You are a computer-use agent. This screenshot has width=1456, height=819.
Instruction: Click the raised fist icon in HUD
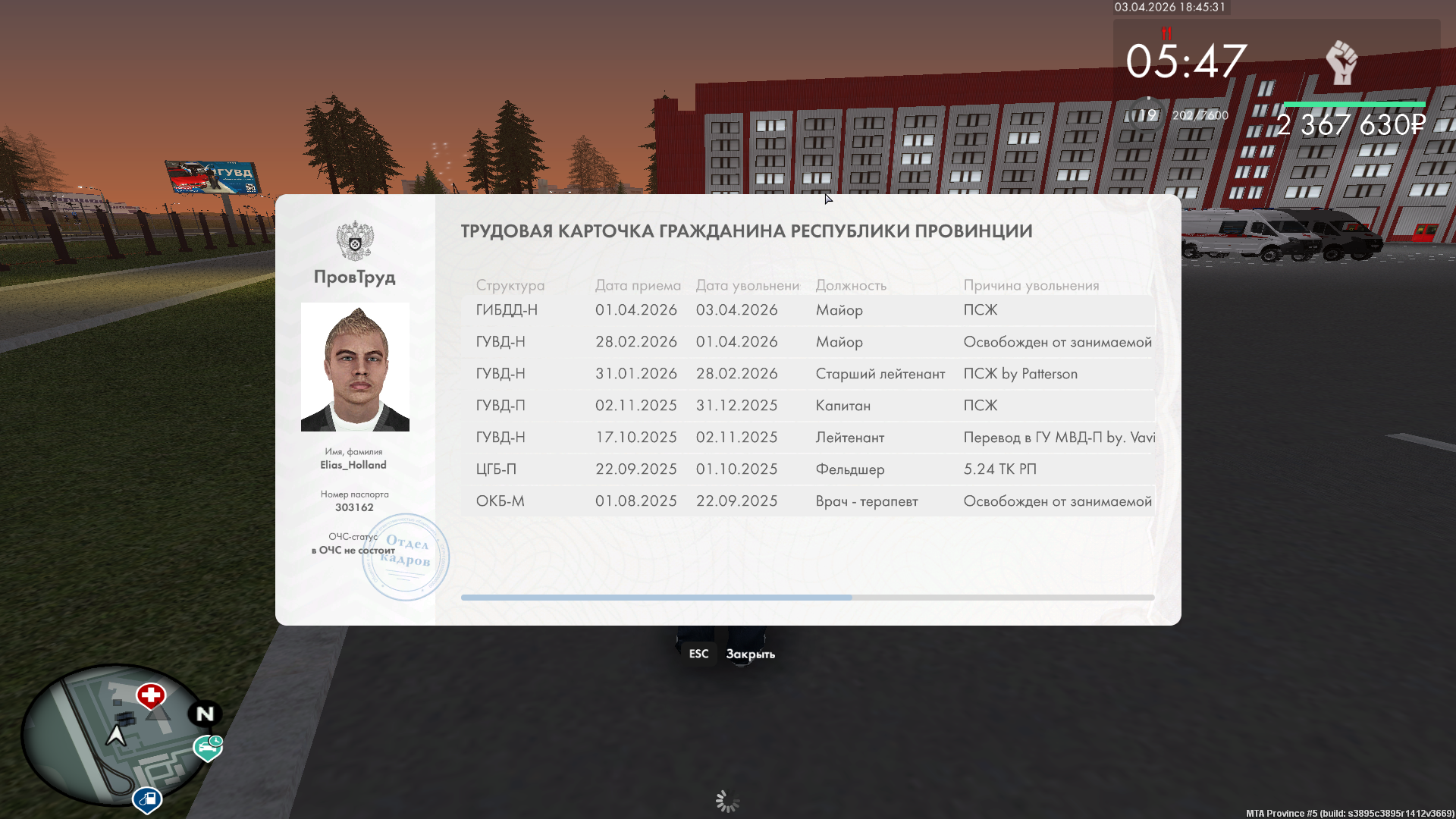(1341, 62)
